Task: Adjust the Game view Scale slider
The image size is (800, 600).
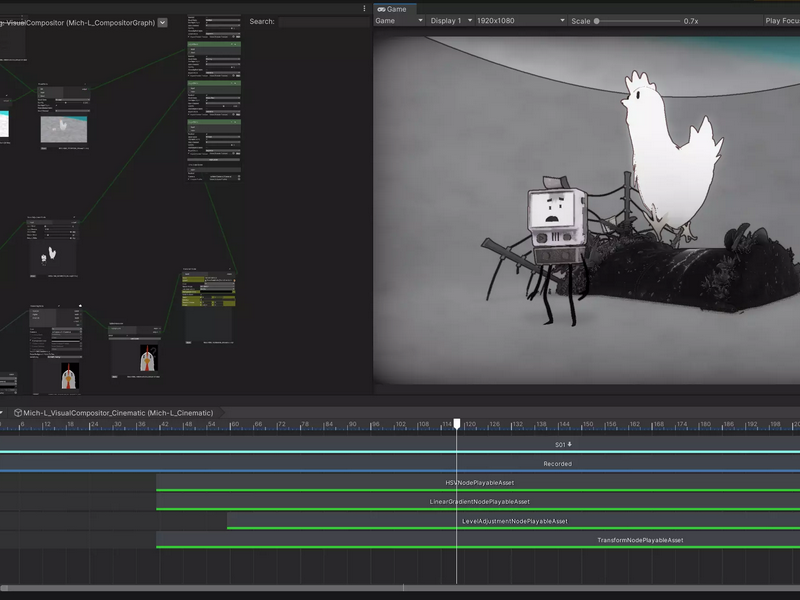Action: point(637,21)
